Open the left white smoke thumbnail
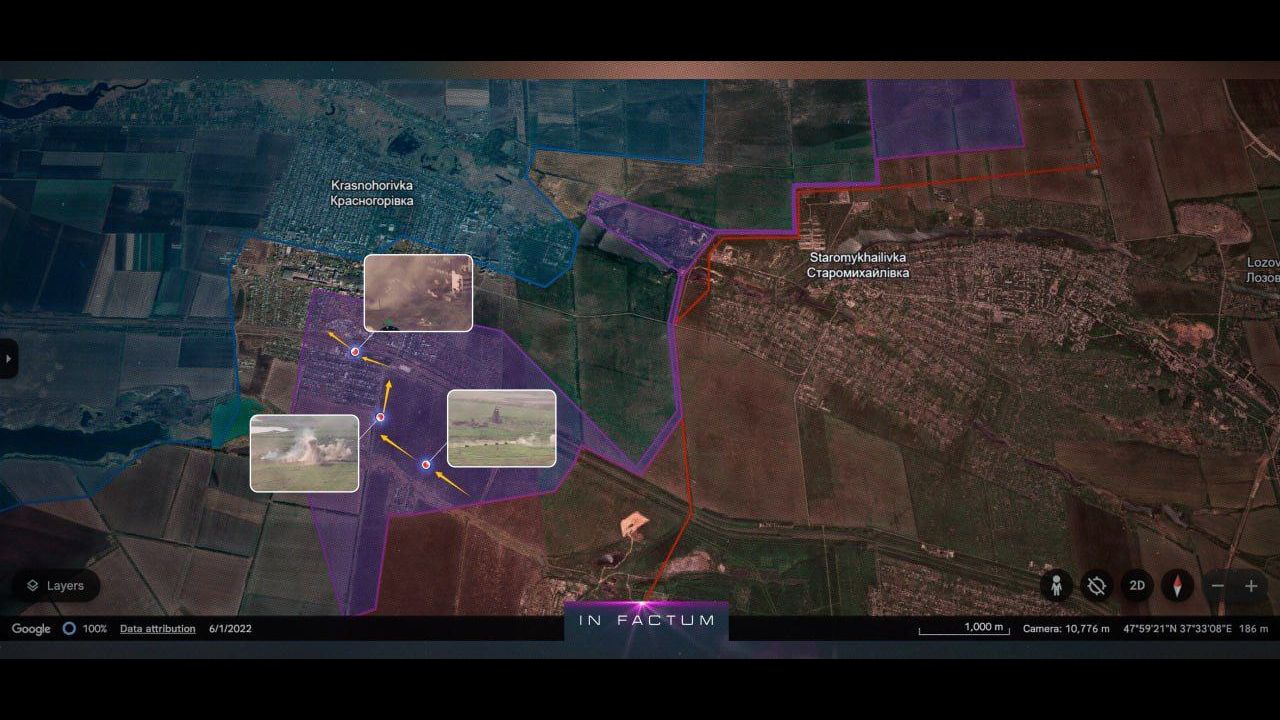1280x720 pixels. [x=304, y=452]
